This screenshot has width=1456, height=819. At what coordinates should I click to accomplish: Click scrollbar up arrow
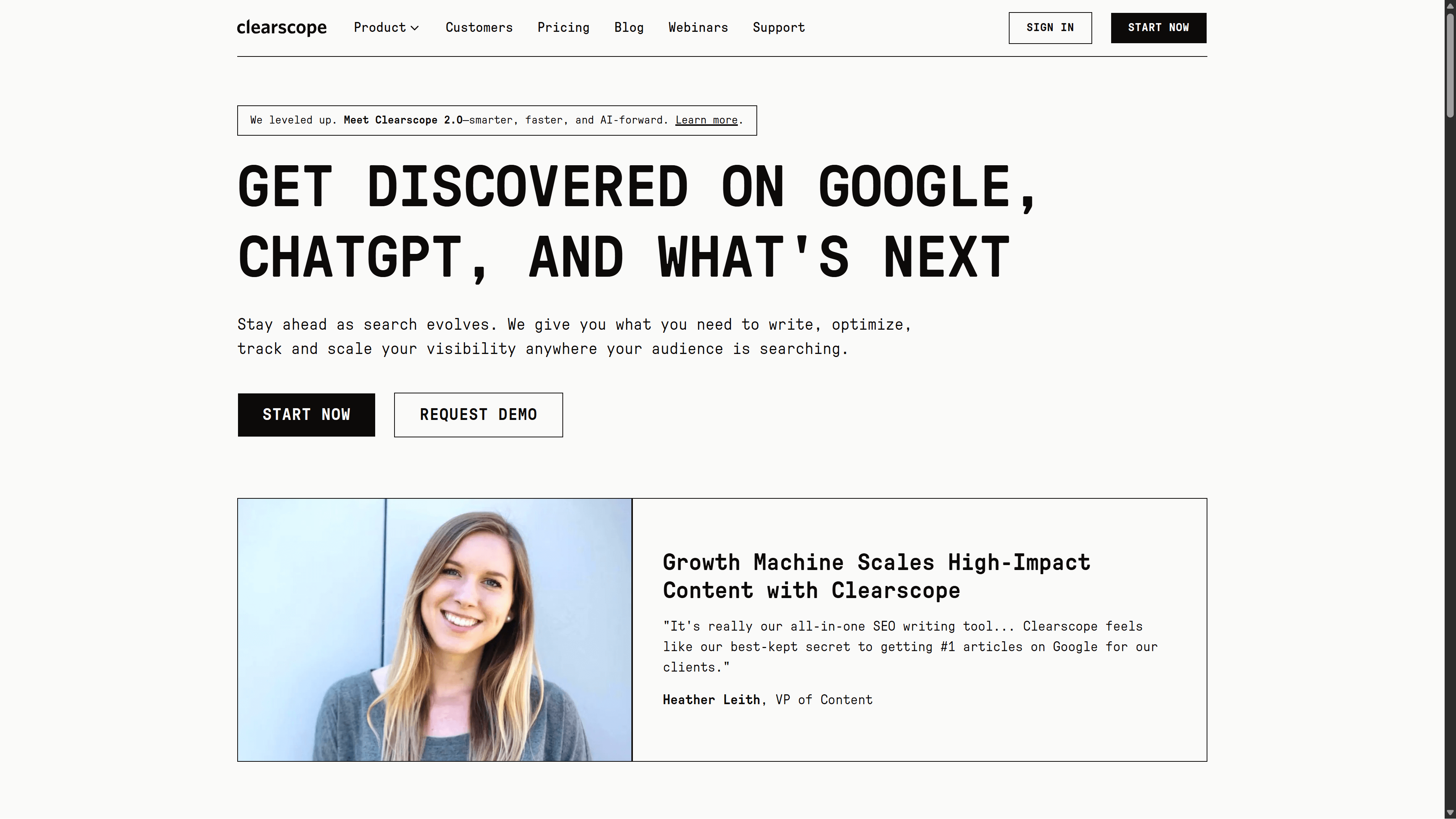click(1450, 6)
